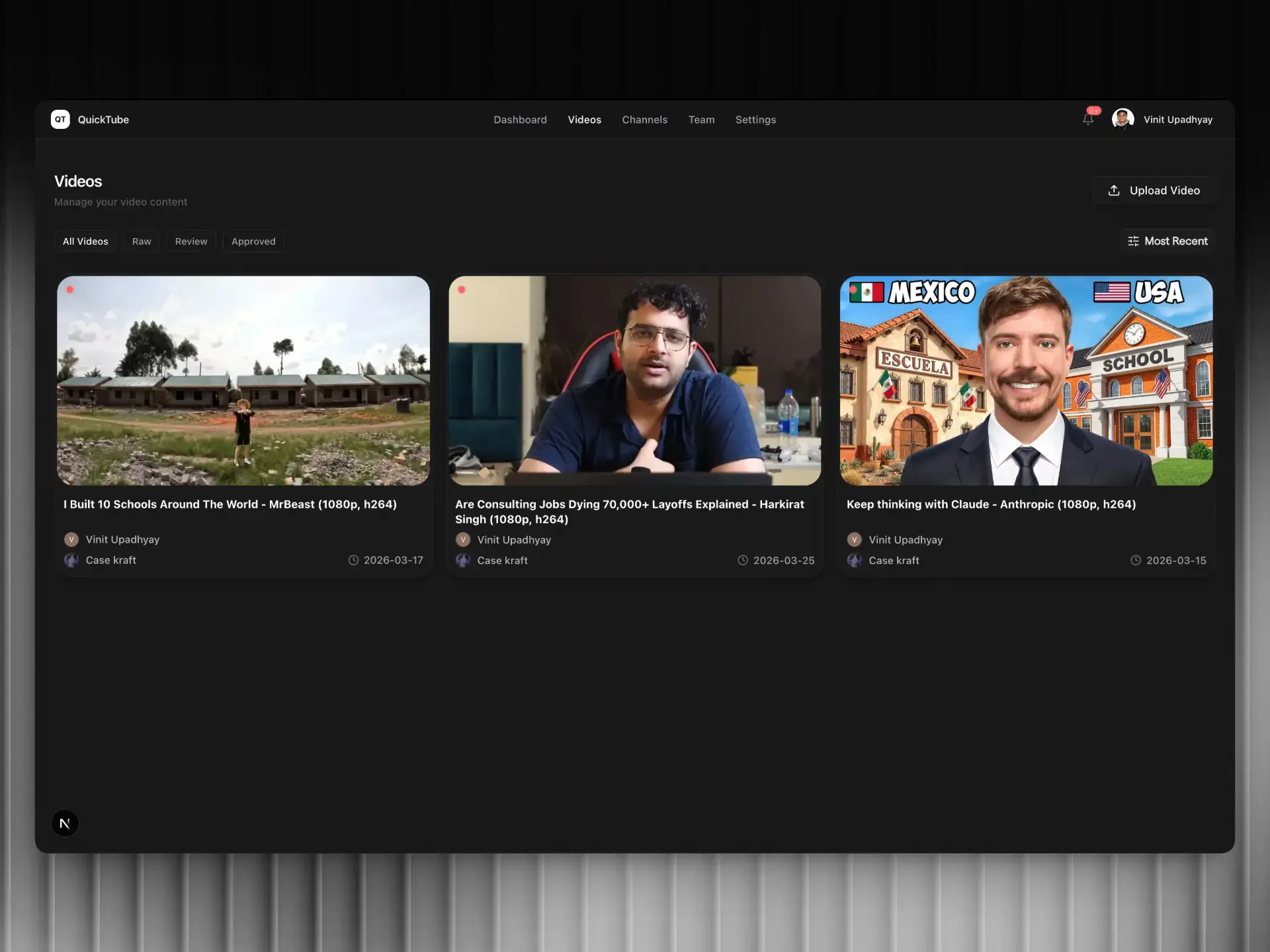Click clock icon next to 2026-03-25 date
The width and height of the screenshot is (1270, 952).
coord(743,560)
